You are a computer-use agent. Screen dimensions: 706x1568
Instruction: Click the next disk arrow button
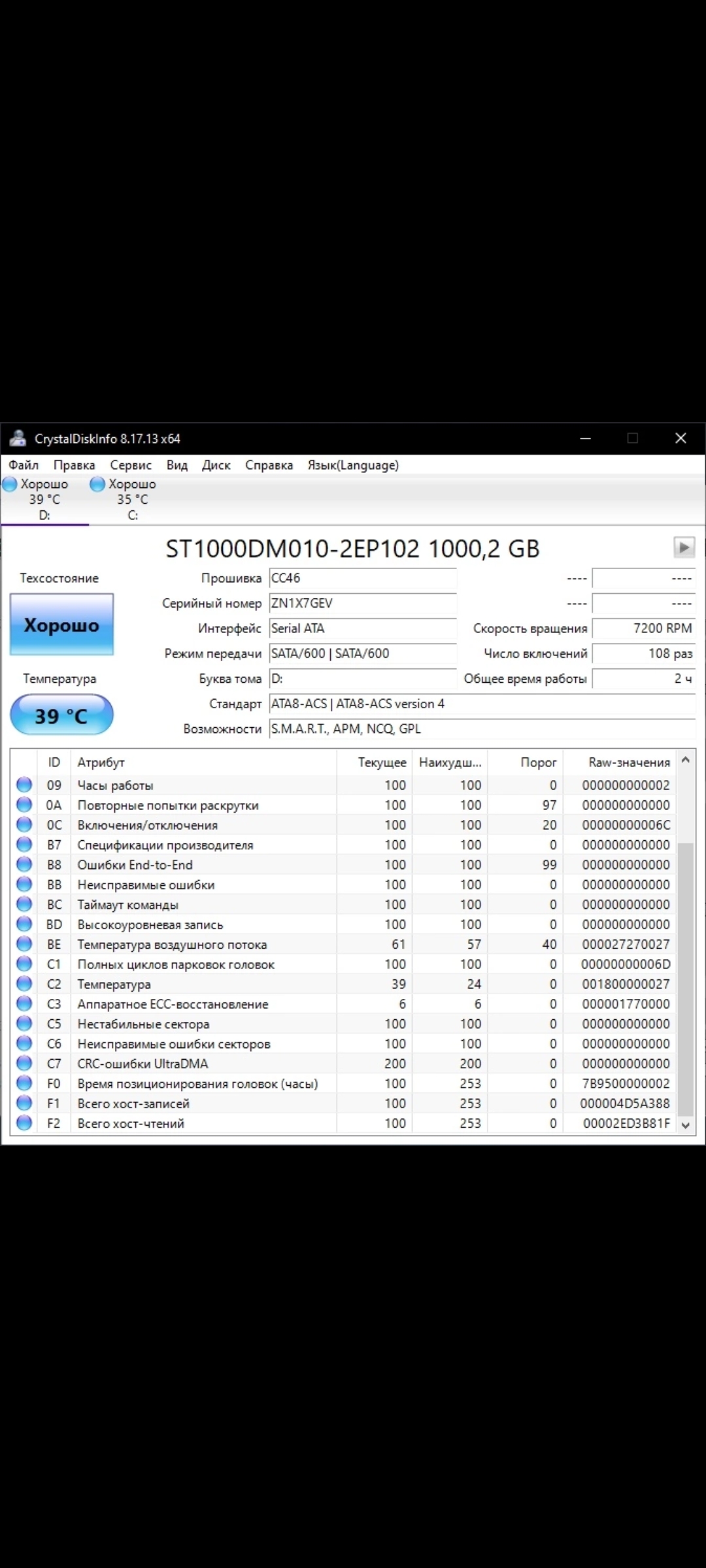(684, 547)
